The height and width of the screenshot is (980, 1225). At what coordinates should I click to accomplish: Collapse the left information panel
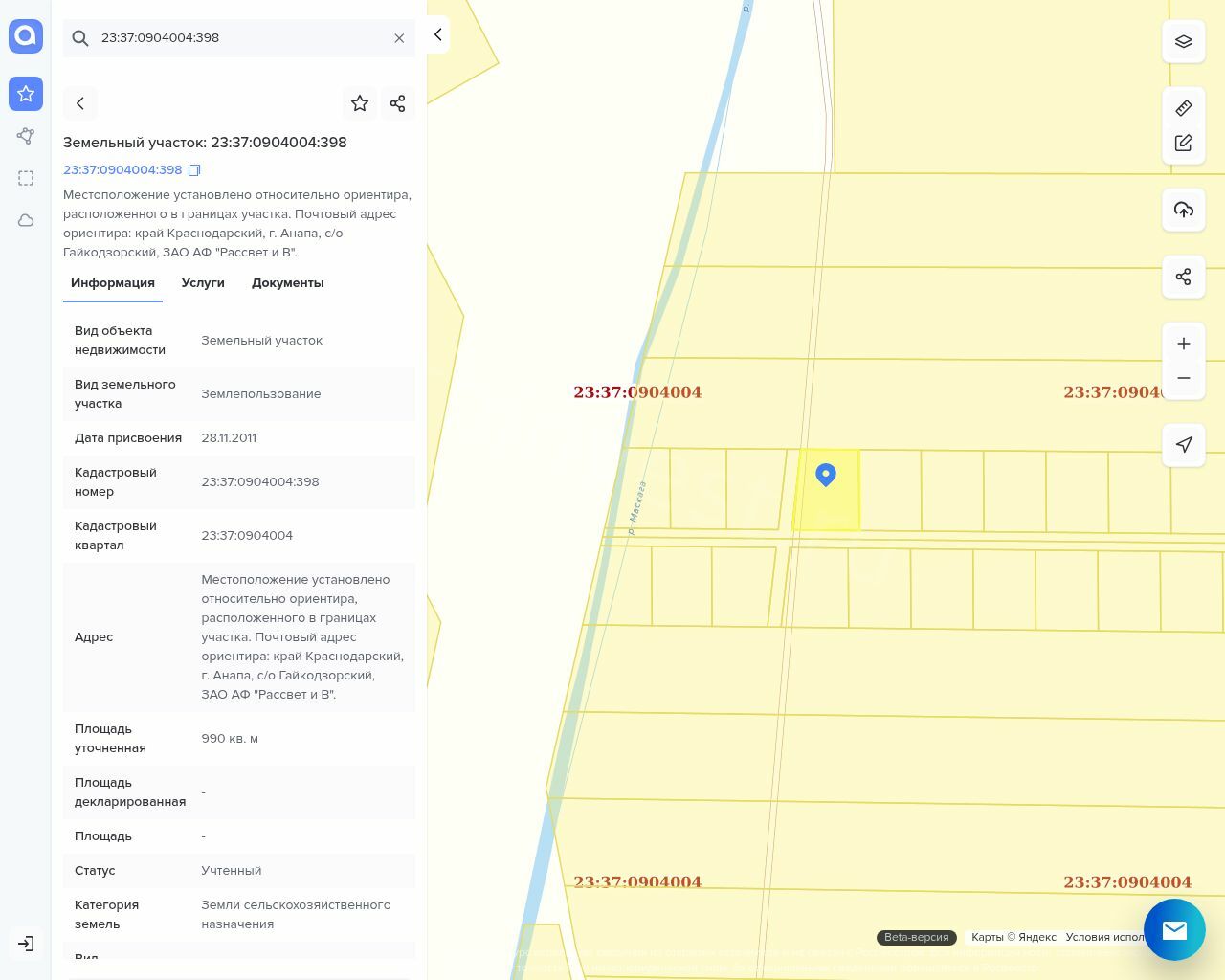(437, 34)
